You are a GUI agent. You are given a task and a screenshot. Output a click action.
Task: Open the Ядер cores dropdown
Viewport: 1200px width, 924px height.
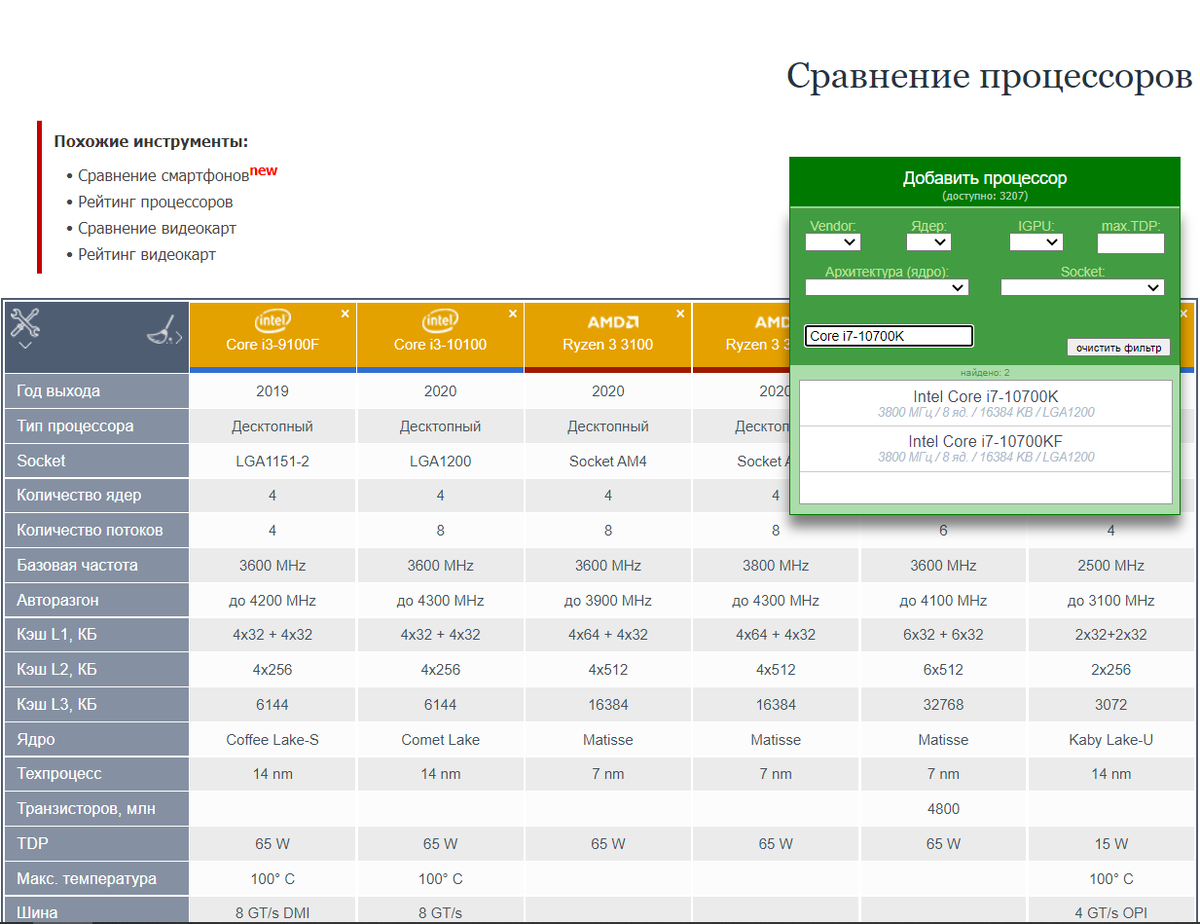[x=929, y=242]
